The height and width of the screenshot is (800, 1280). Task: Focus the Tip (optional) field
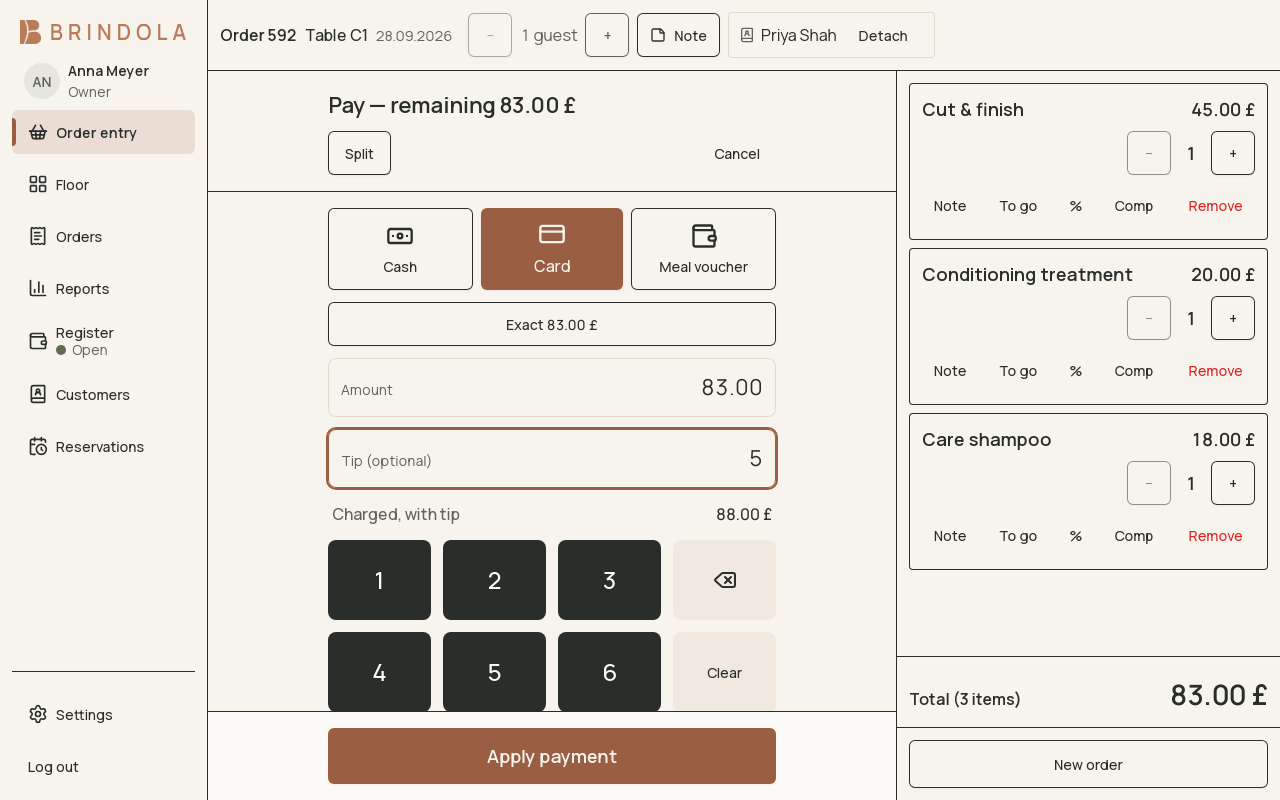(x=552, y=459)
